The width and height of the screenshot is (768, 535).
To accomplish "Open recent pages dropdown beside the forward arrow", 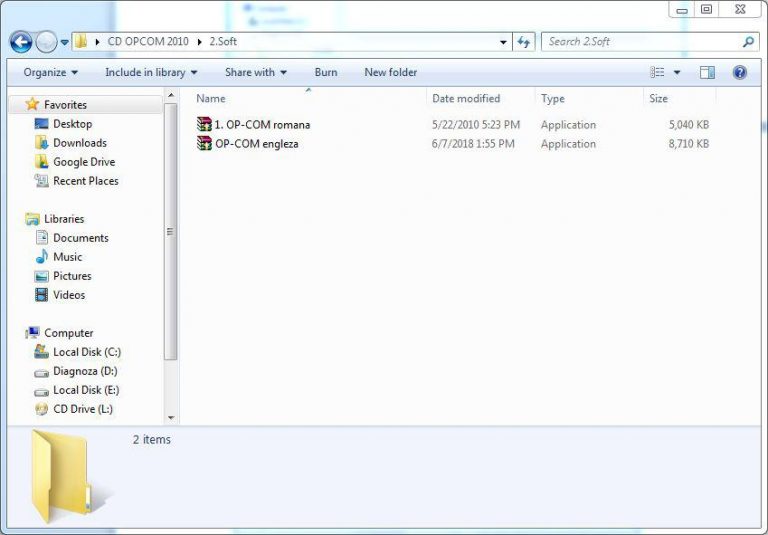I will pos(65,43).
